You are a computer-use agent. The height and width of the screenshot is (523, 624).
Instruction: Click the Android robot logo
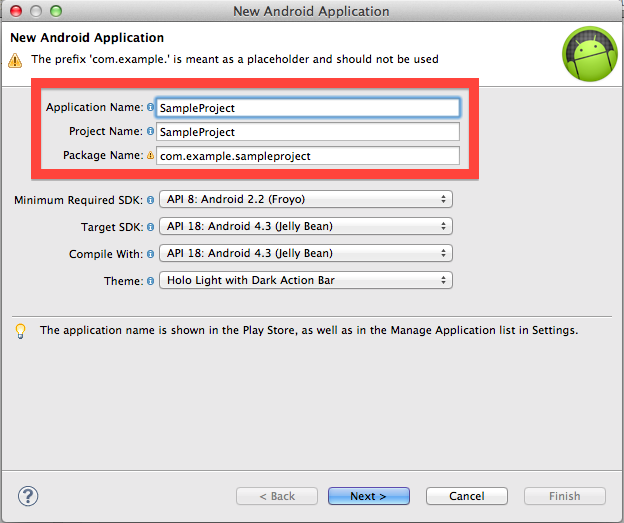click(590, 54)
